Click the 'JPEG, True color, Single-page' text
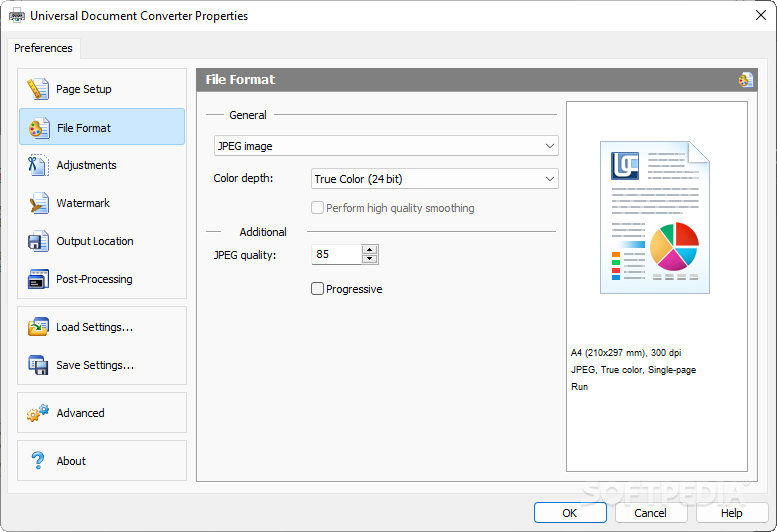777x532 pixels. [x=633, y=370]
